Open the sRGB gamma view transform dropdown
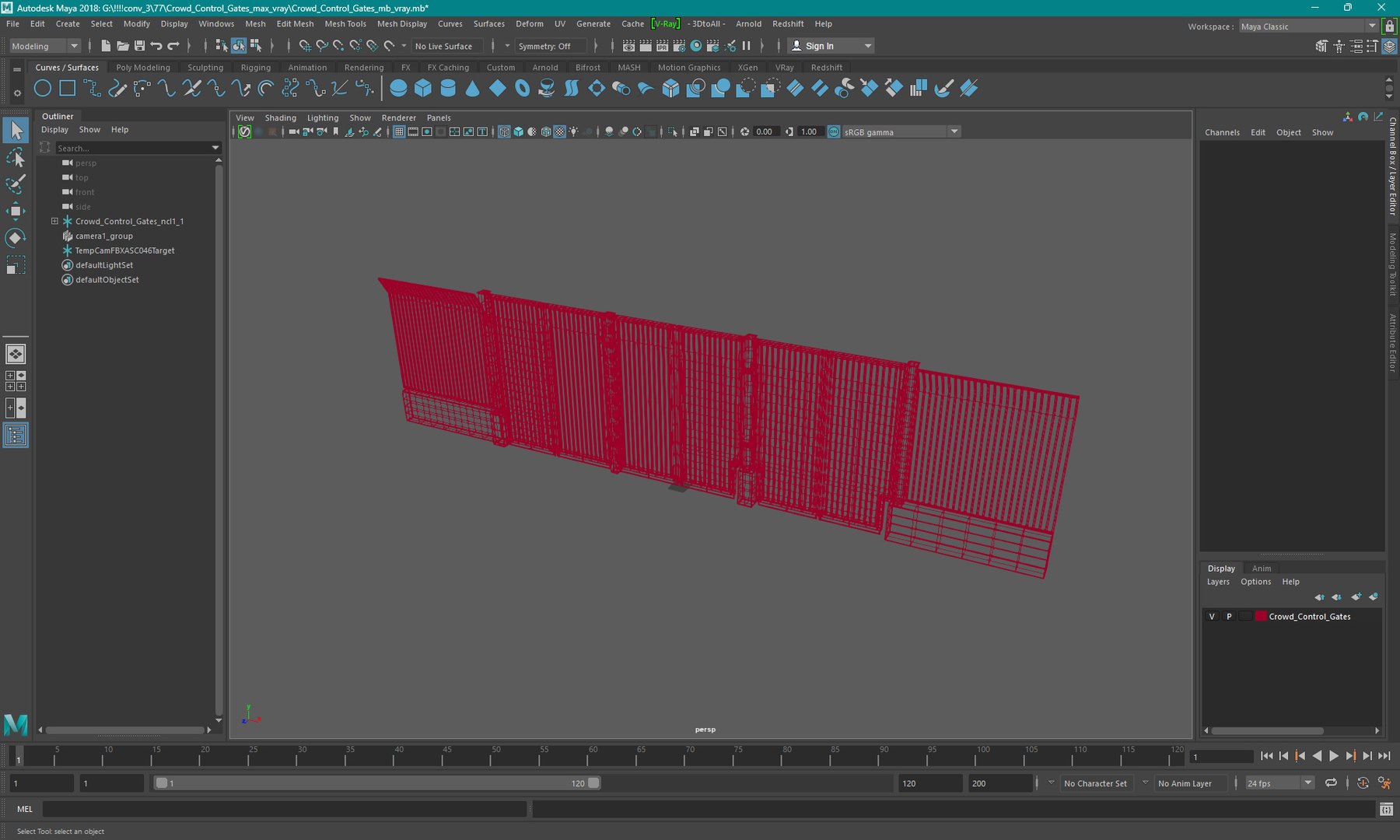The image size is (1400, 840). pos(901,131)
